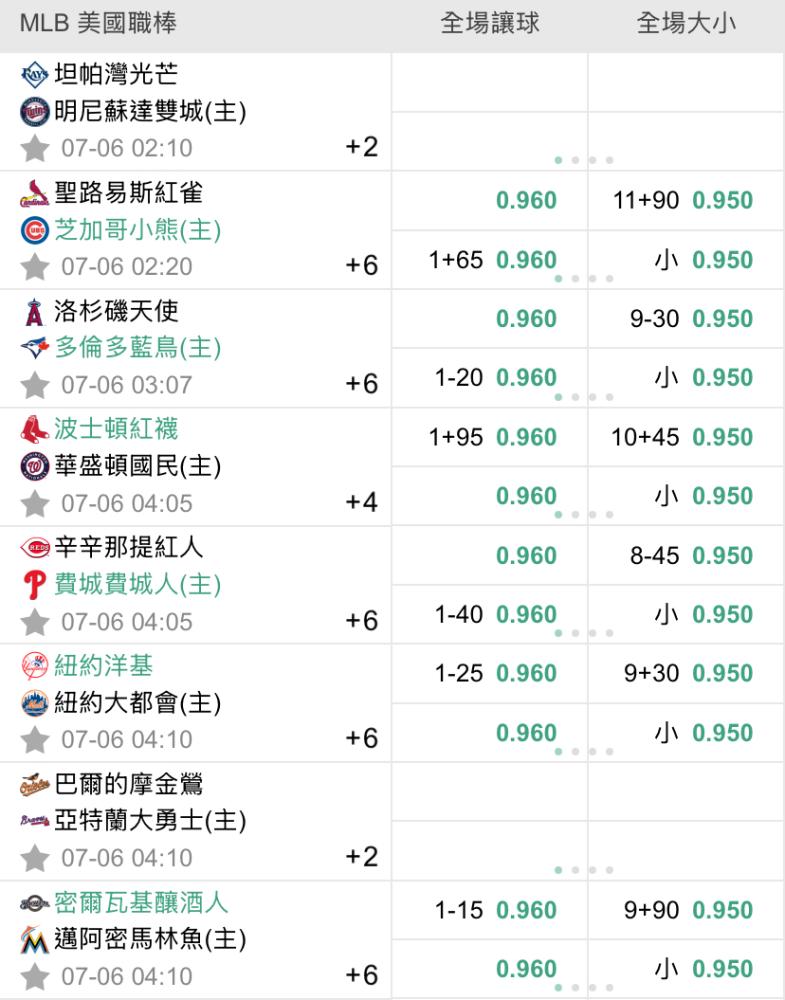Select the 全場讓球 column header
The image size is (785, 1000).
tap(489, 24)
